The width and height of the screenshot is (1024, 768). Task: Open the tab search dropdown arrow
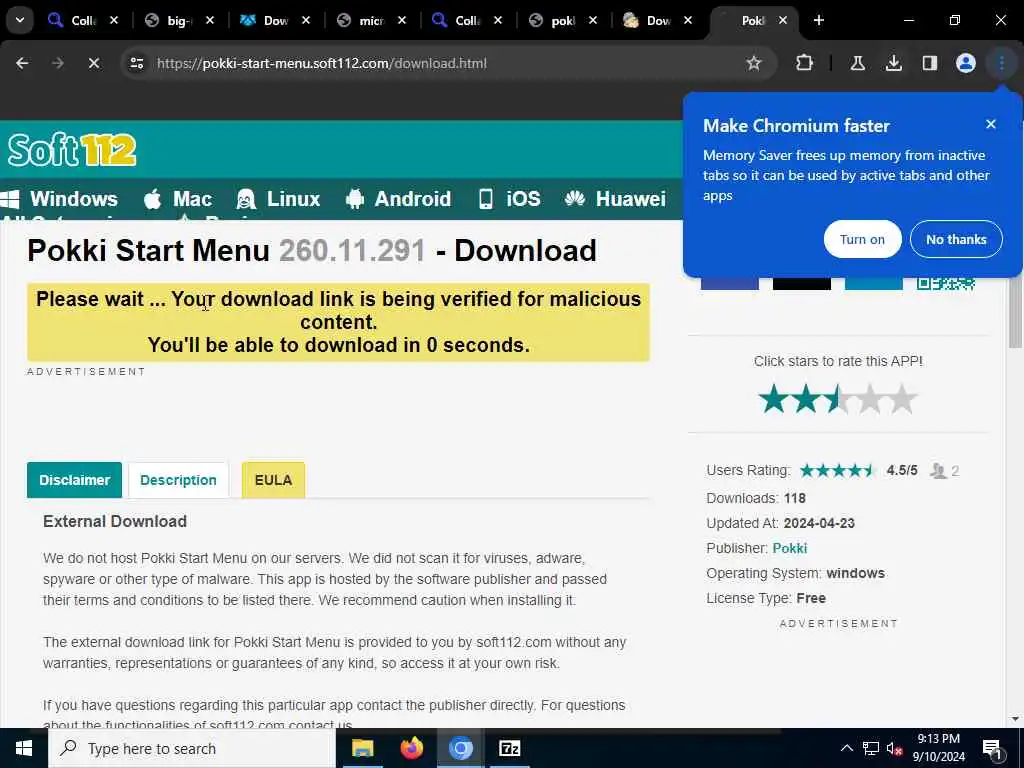tap(20, 20)
